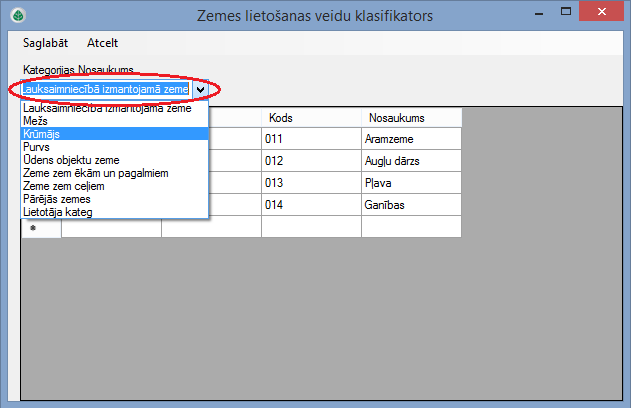Image resolution: width=632 pixels, height=411 pixels.
Task: Select Zeme zem ceļiem option
Action: [114, 186]
